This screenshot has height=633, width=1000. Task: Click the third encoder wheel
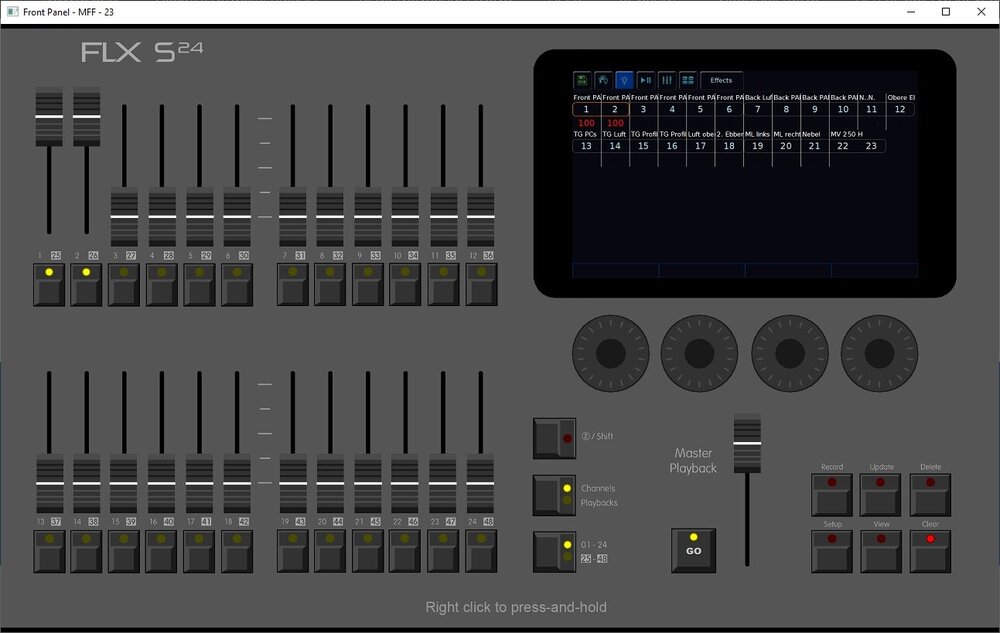pos(790,353)
